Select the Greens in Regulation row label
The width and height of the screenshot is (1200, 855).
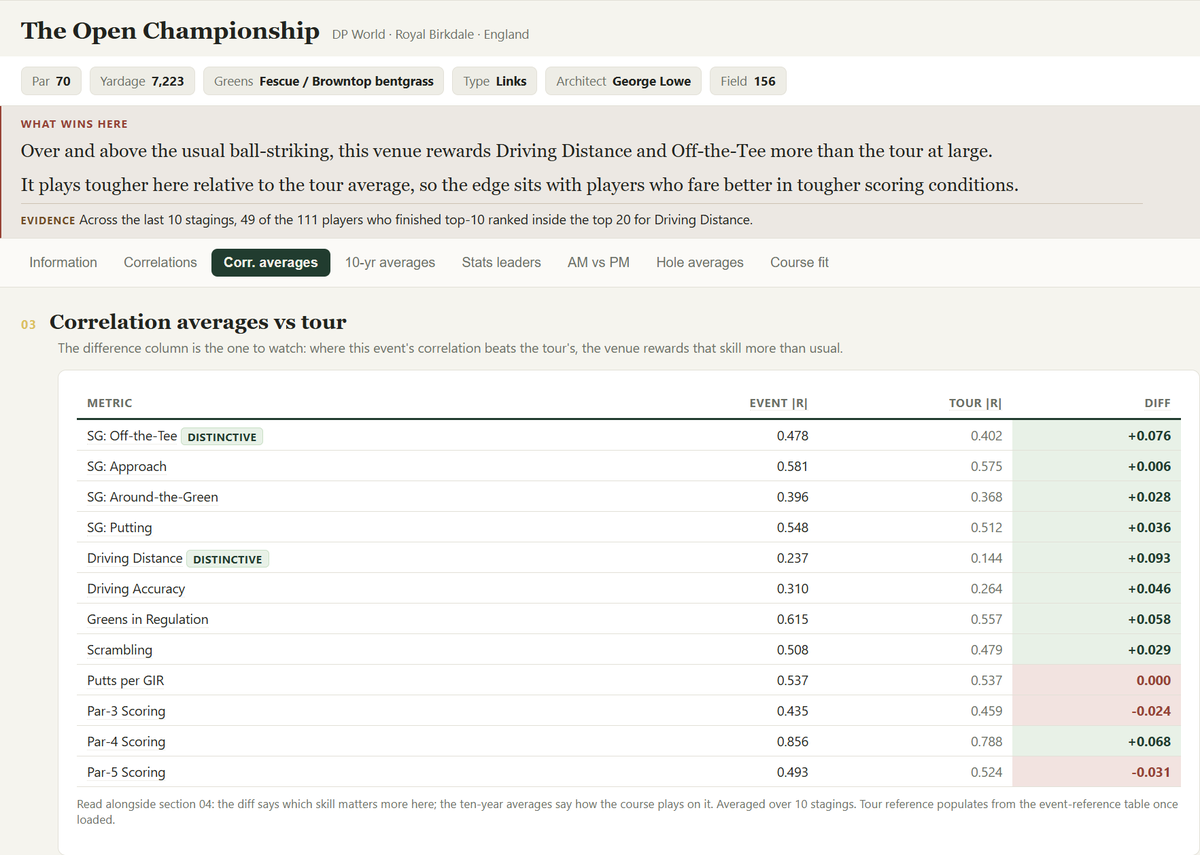(148, 619)
